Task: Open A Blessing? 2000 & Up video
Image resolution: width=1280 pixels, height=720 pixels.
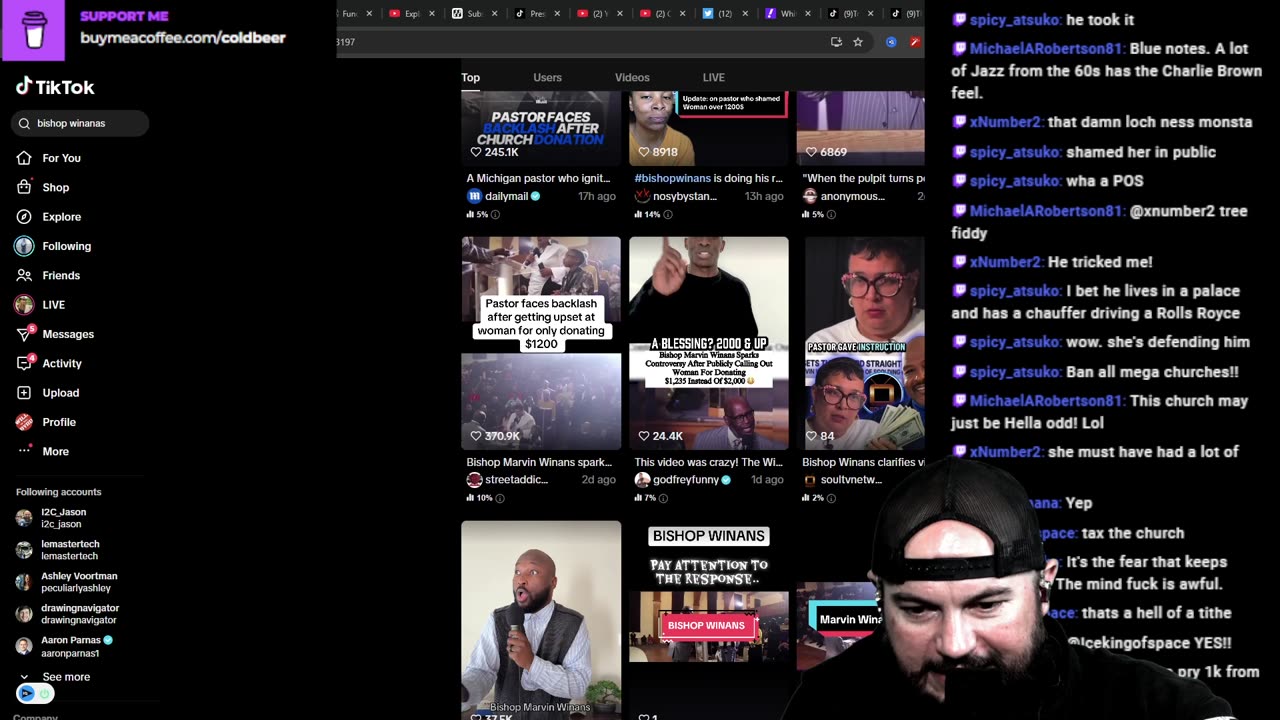Action: [708, 343]
